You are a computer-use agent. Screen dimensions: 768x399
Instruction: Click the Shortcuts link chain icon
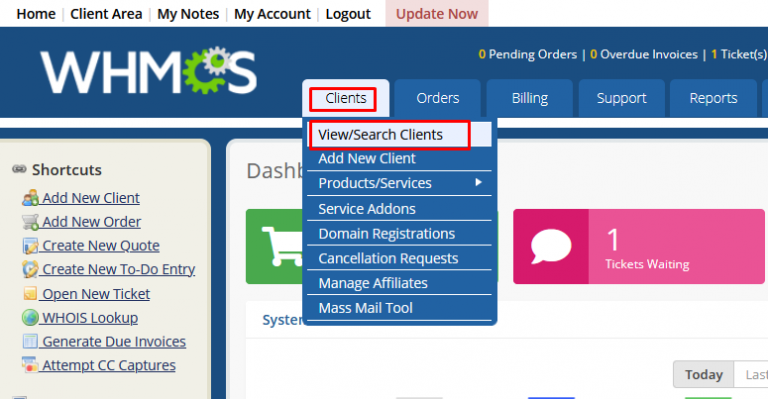pyautogui.click(x=19, y=169)
